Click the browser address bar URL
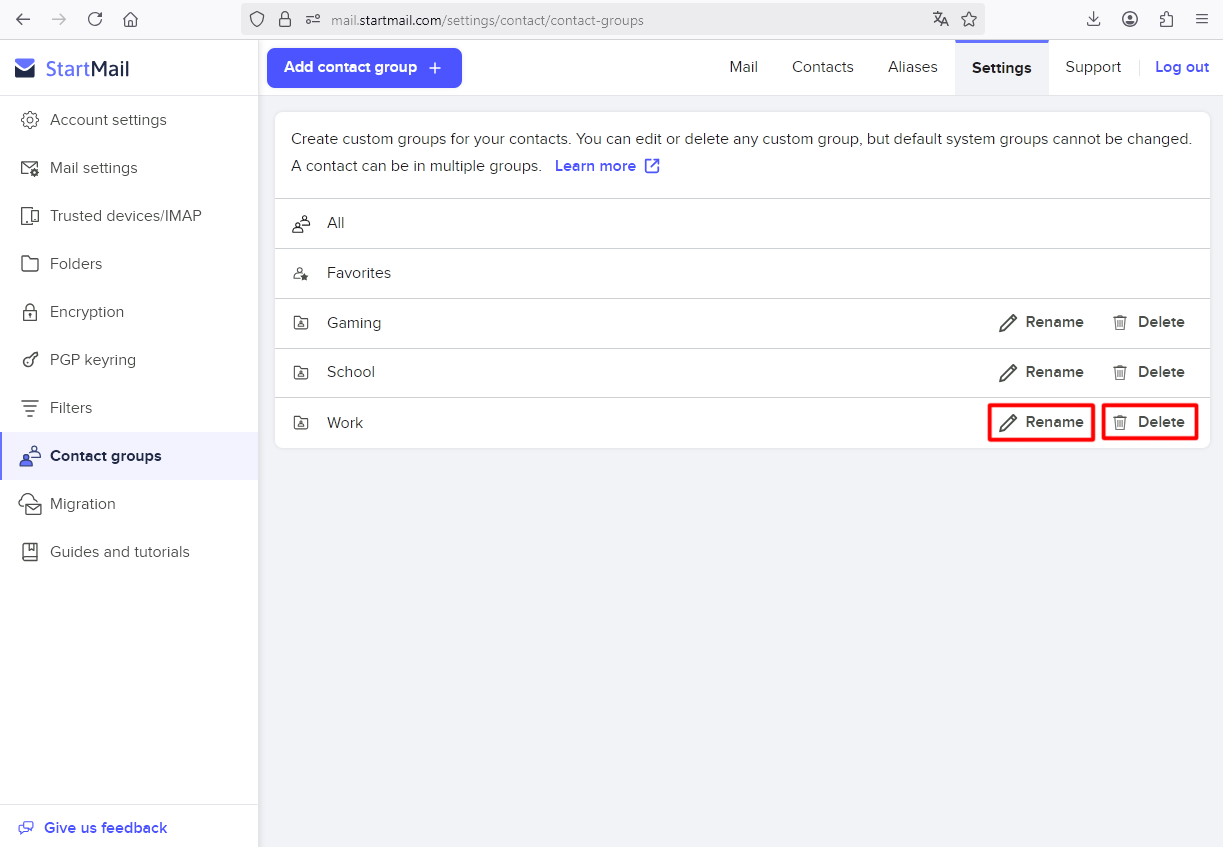Viewport: 1223px width, 847px height. click(x=487, y=20)
